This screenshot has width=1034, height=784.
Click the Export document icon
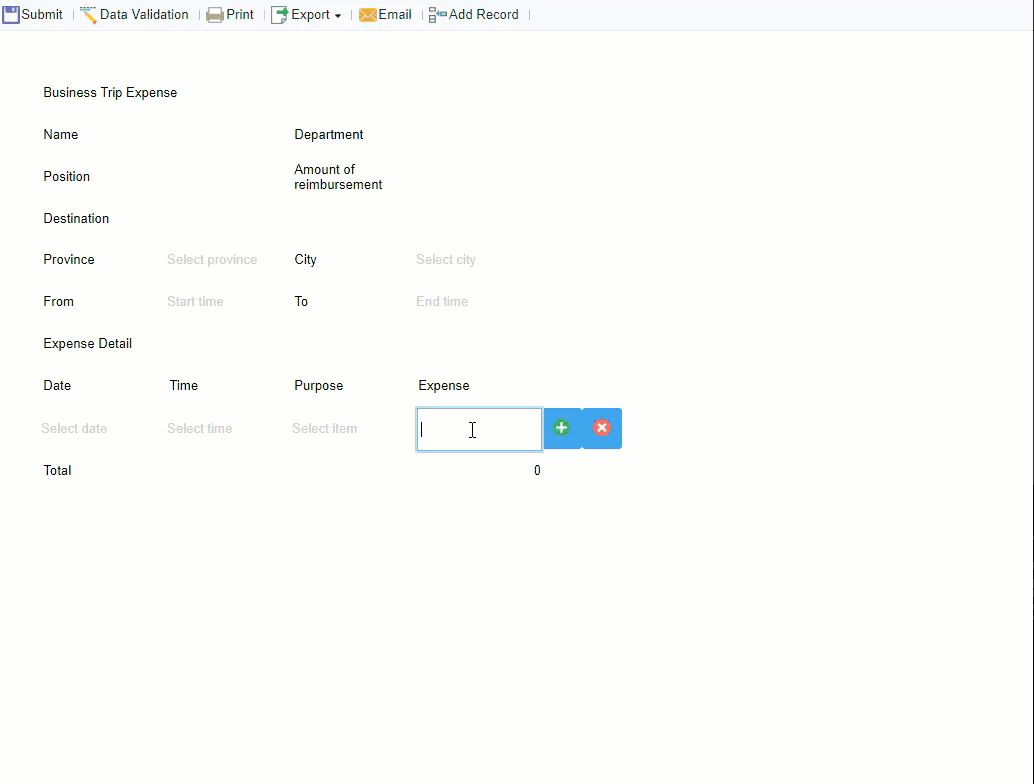coord(280,15)
